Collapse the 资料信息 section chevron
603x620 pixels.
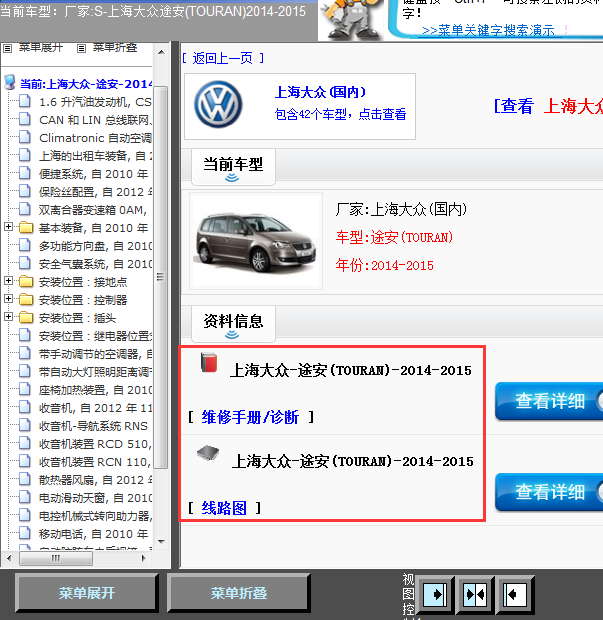point(232,335)
